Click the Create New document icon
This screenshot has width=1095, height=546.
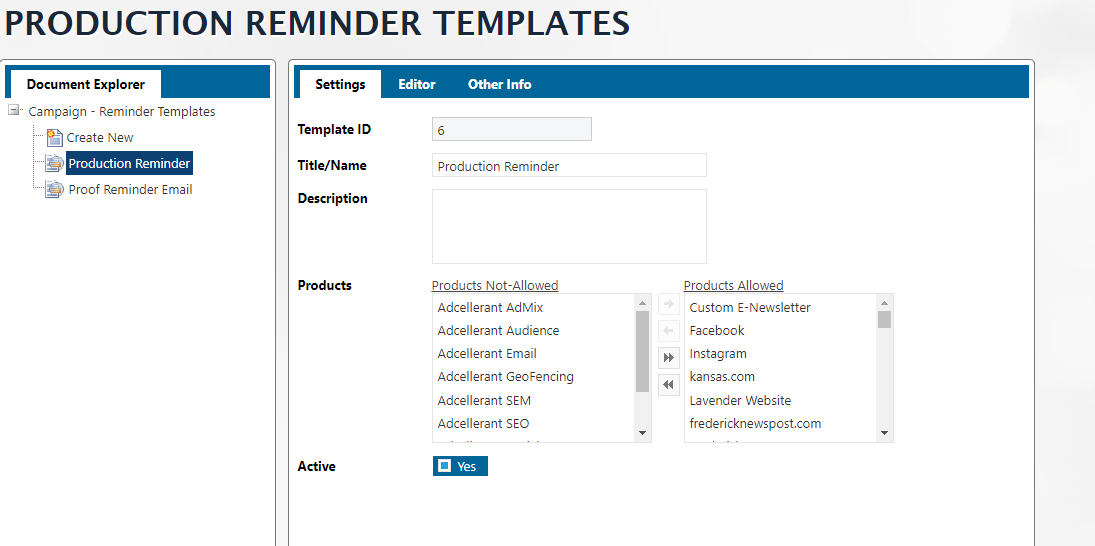[x=55, y=138]
